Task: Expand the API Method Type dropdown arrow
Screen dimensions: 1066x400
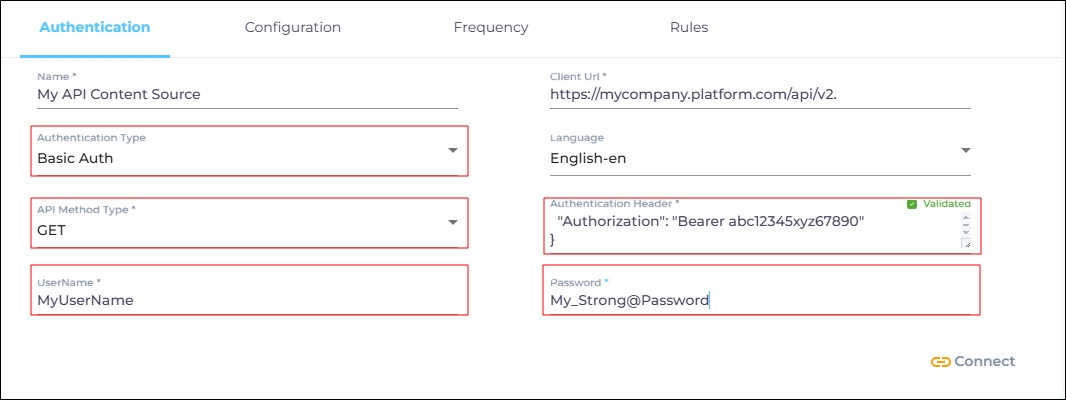Action: pos(452,221)
